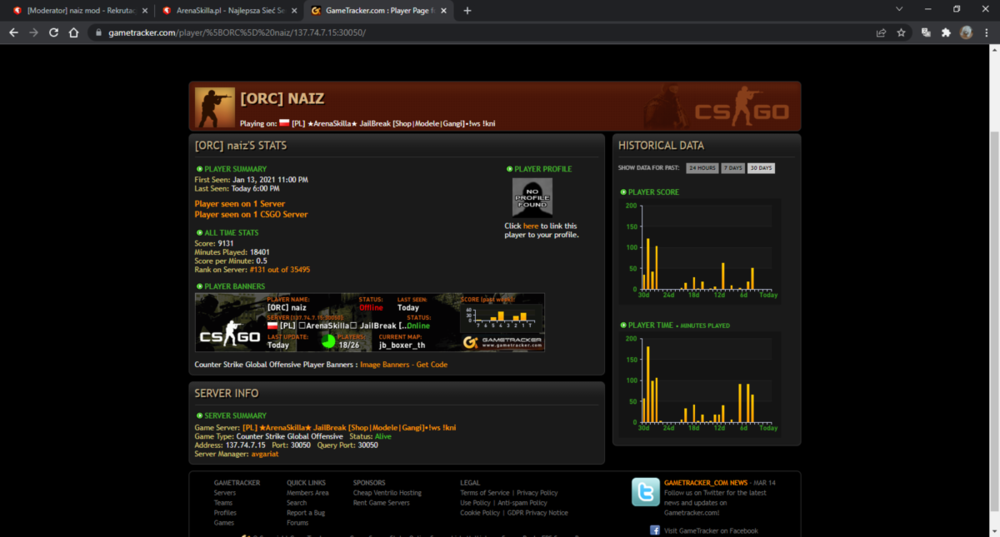Open the Privacy Policy link

point(537,493)
